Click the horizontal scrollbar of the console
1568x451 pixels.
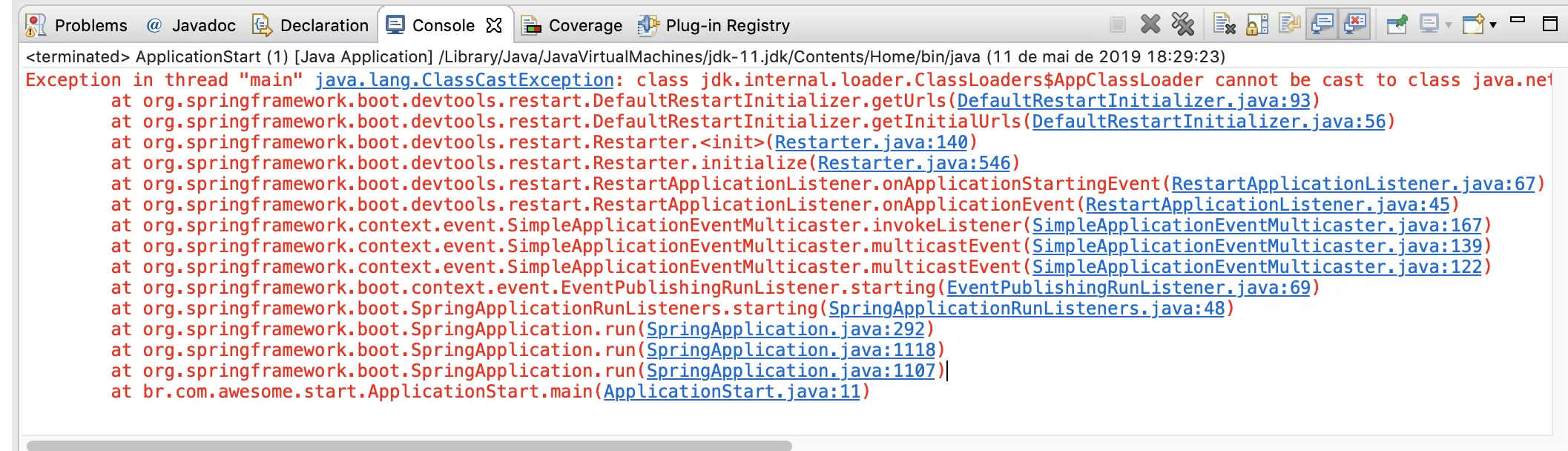tap(409, 446)
